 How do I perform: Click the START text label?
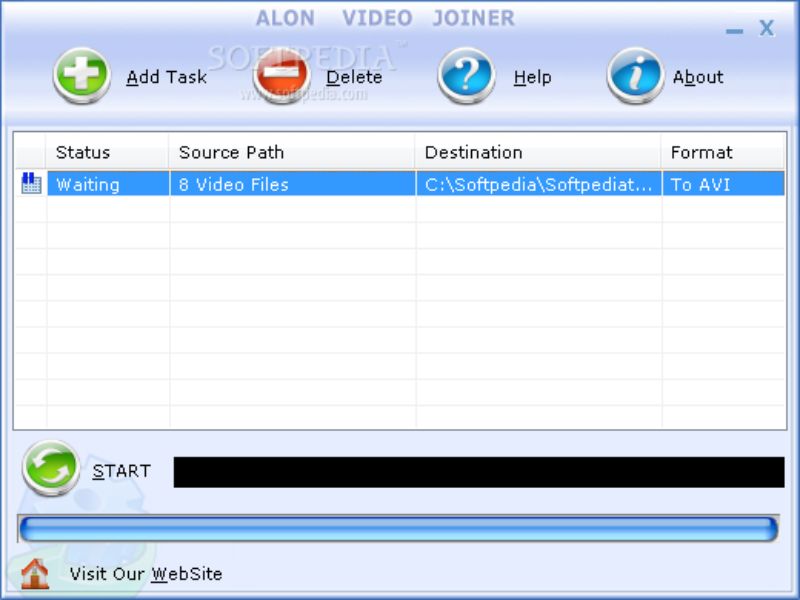(121, 471)
